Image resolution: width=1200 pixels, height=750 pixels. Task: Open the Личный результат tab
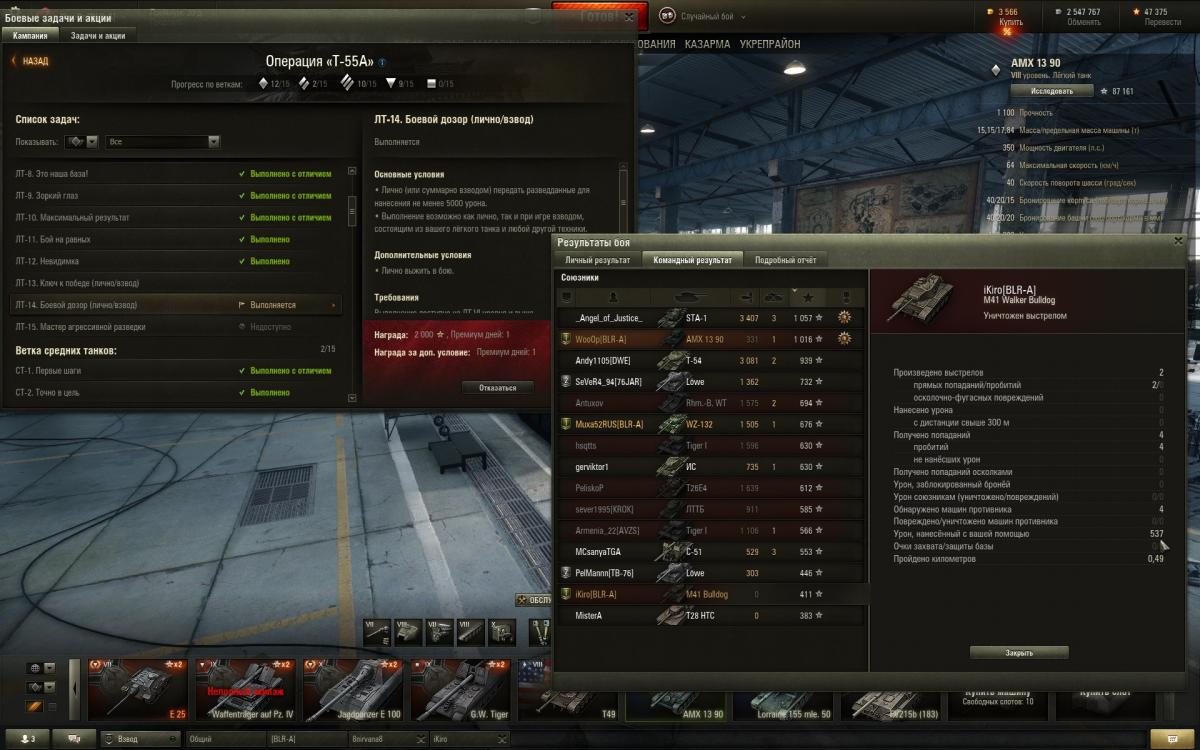click(x=598, y=260)
